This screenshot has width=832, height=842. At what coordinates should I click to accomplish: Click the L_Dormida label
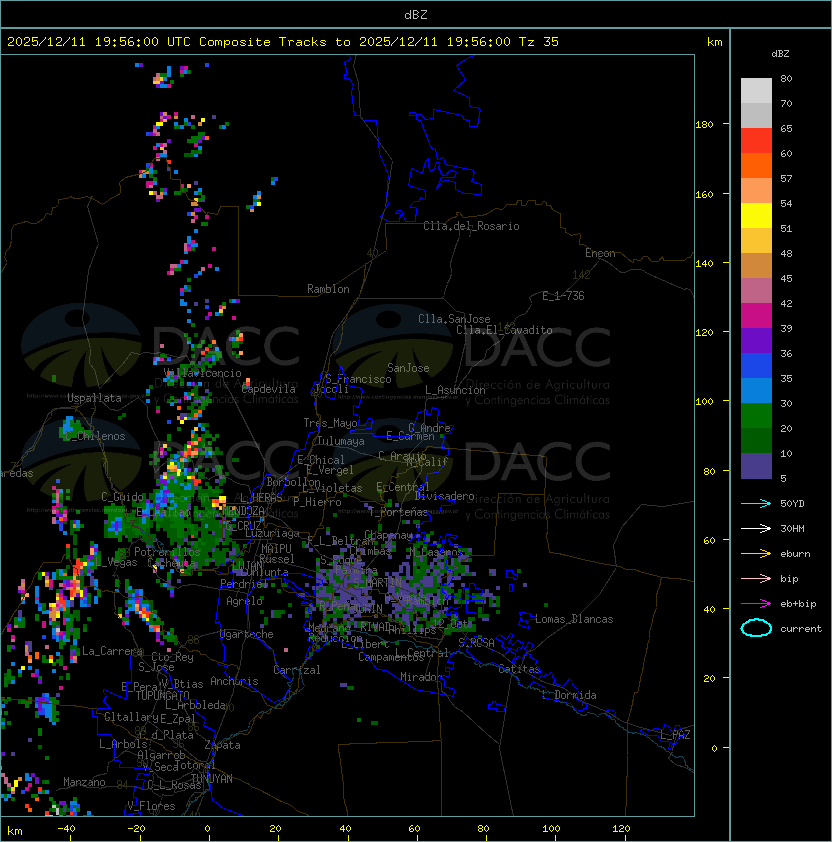point(569,695)
